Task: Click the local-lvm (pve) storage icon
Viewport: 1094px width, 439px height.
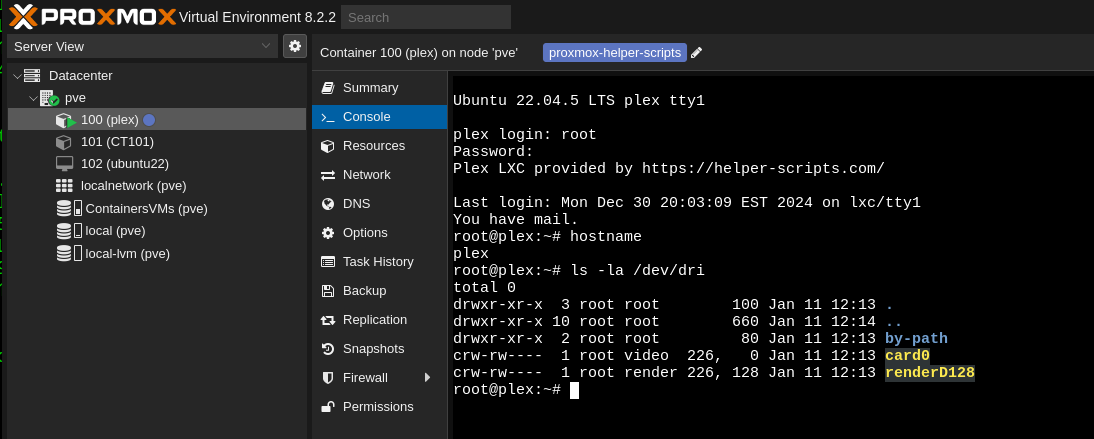Action: 68,253
